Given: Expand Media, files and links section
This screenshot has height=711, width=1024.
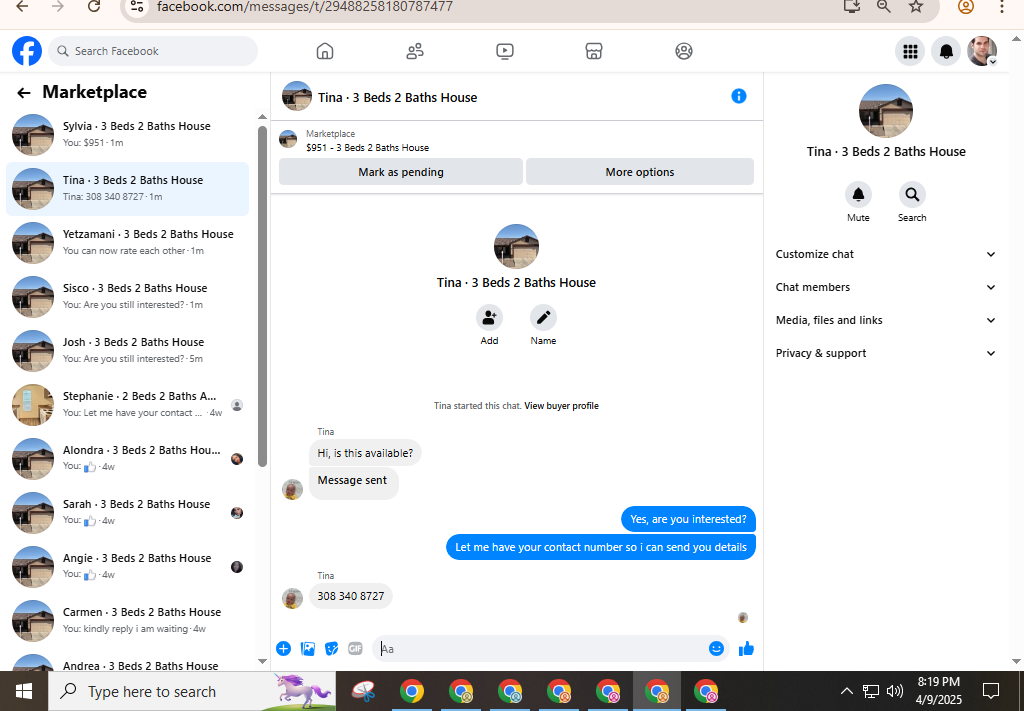Looking at the screenshot, I should [886, 321].
